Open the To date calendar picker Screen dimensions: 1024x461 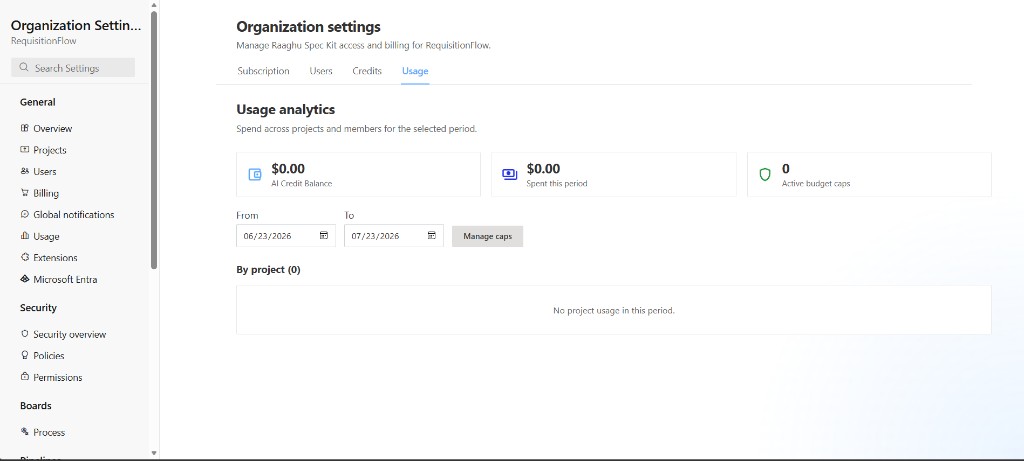pyautogui.click(x=432, y=236)
